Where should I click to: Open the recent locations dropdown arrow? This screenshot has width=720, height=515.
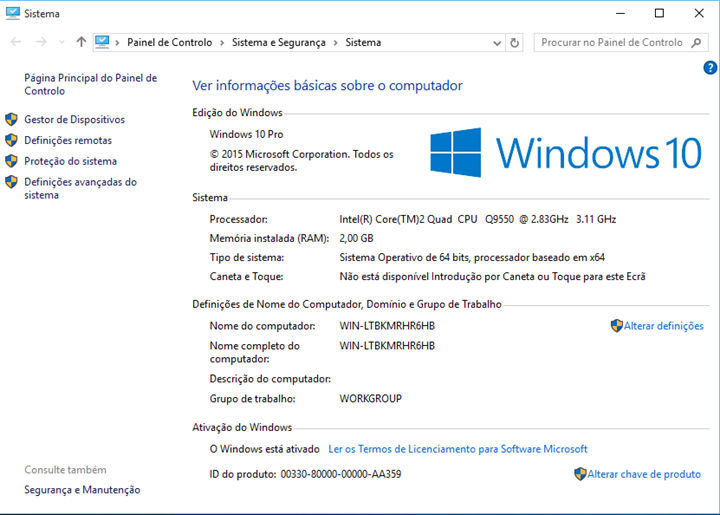point(62,43)
